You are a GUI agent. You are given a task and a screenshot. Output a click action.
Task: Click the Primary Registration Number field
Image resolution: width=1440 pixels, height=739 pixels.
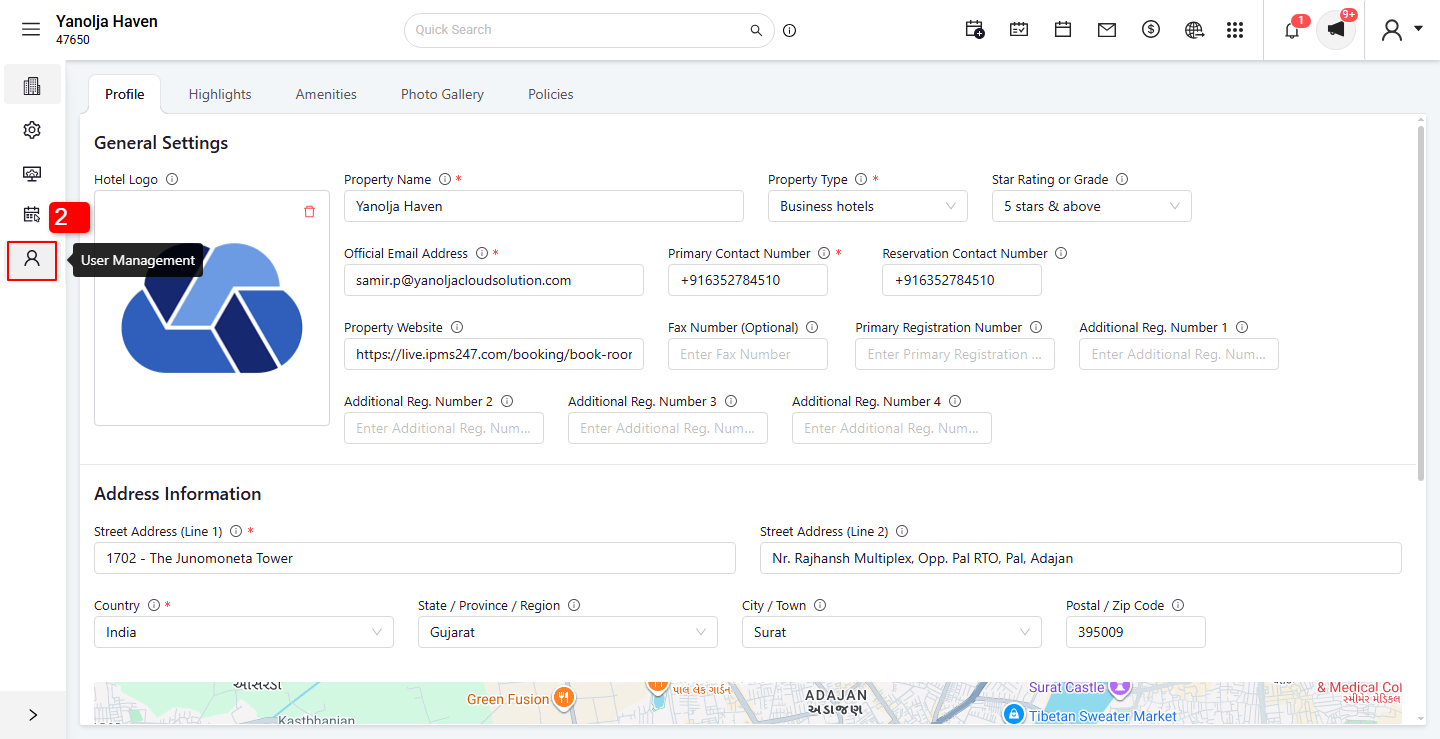[955, 354]
